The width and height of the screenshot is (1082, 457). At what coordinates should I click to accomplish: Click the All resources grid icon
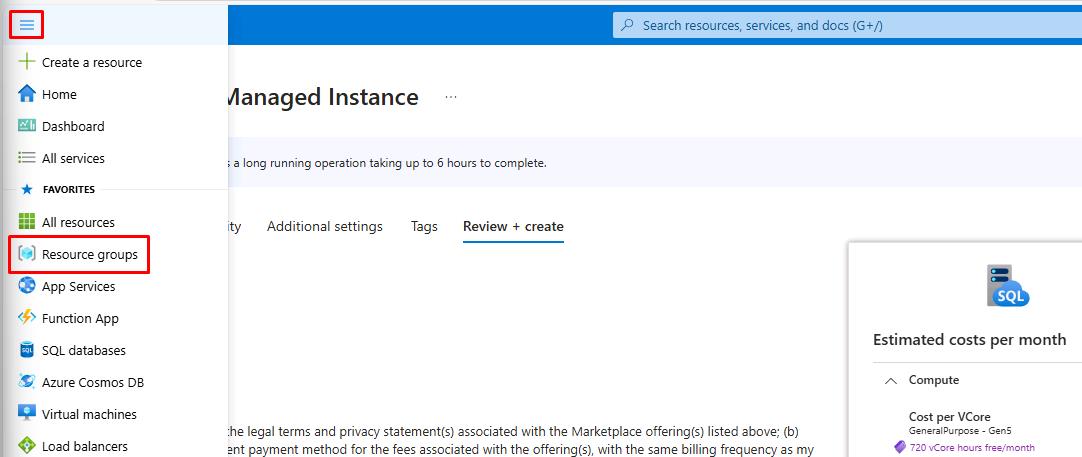(x=26, y=222)
